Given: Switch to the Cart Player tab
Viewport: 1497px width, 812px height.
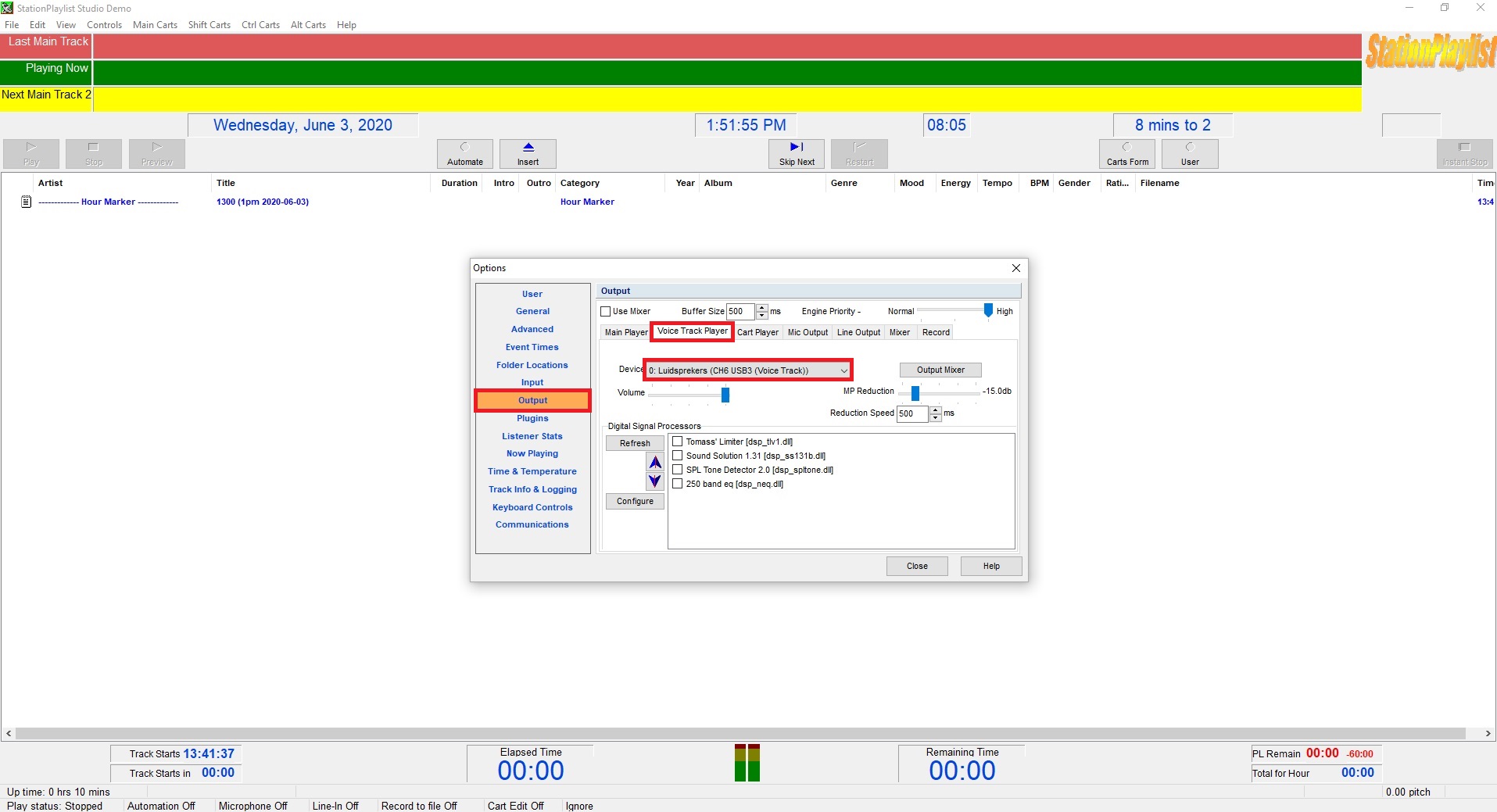Looking at the screenshot, I should point(757,332).
